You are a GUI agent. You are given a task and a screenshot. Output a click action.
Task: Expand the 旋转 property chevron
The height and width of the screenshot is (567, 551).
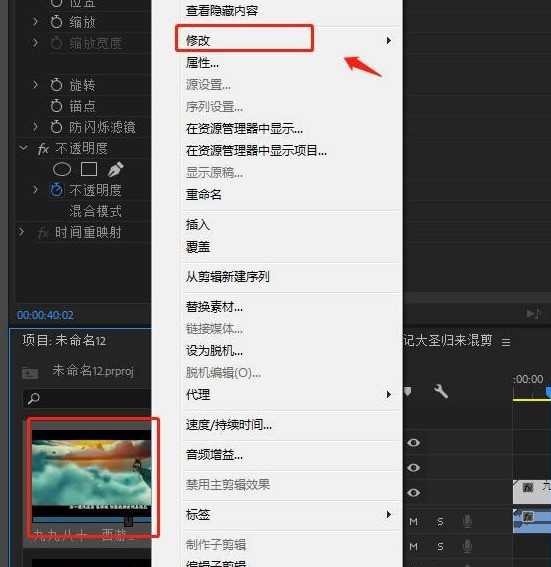pyautogui.click(x=35, y=85)
